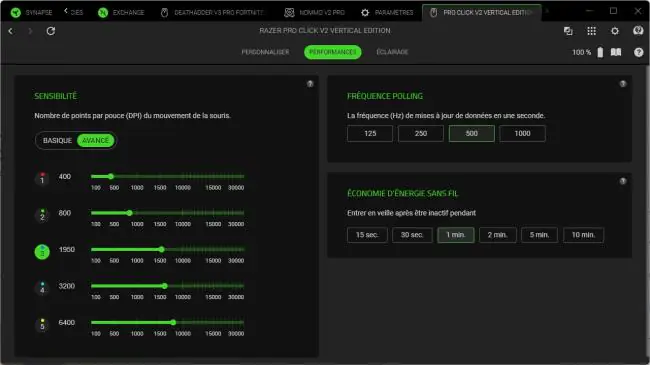Switch sensitivity mode to Basique
Image resolution: width=650 pixels, height=365 pixels.
[x=57, y=141]
